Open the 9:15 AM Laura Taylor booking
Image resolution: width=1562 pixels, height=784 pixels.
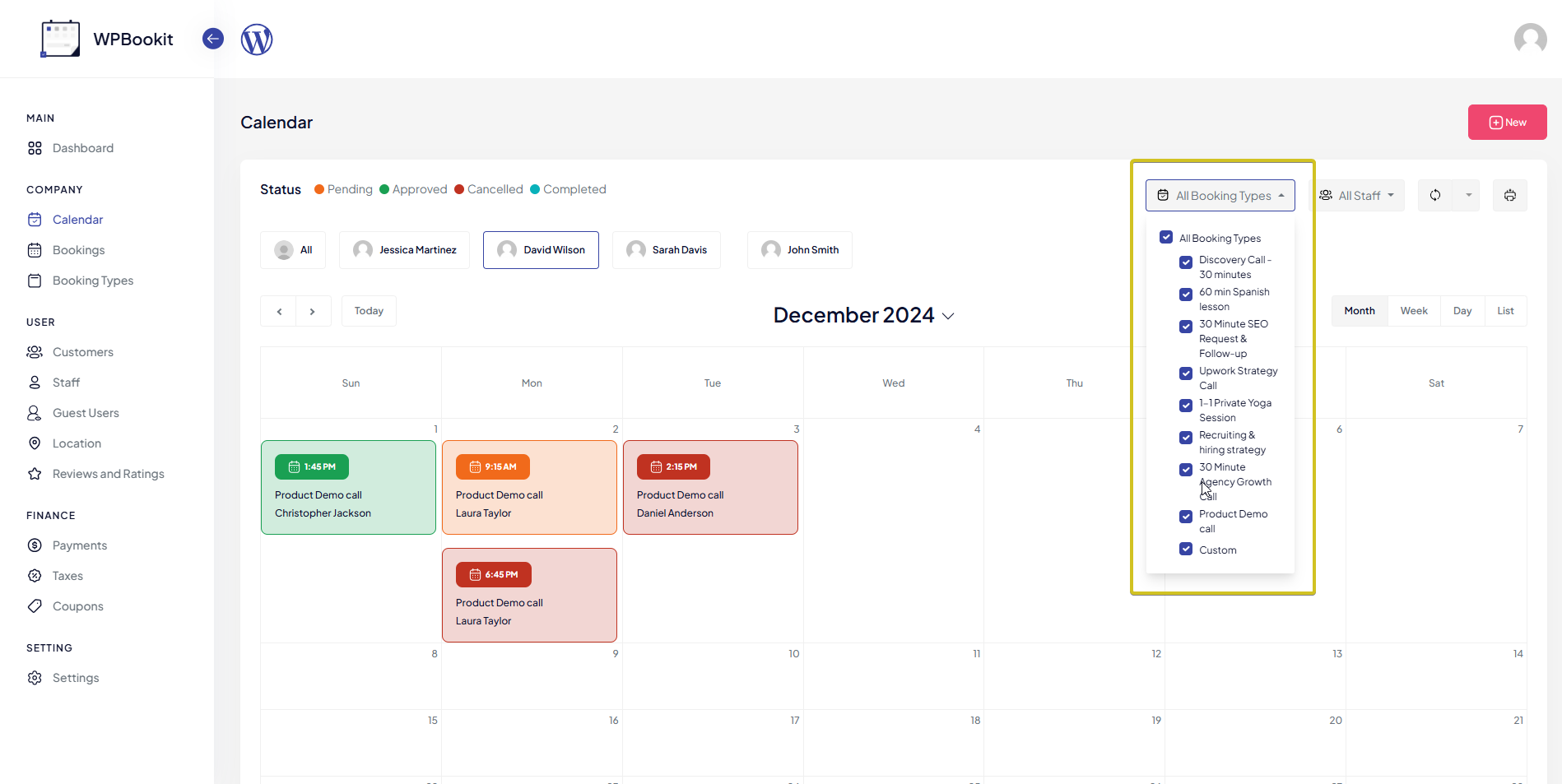(529, 488)
